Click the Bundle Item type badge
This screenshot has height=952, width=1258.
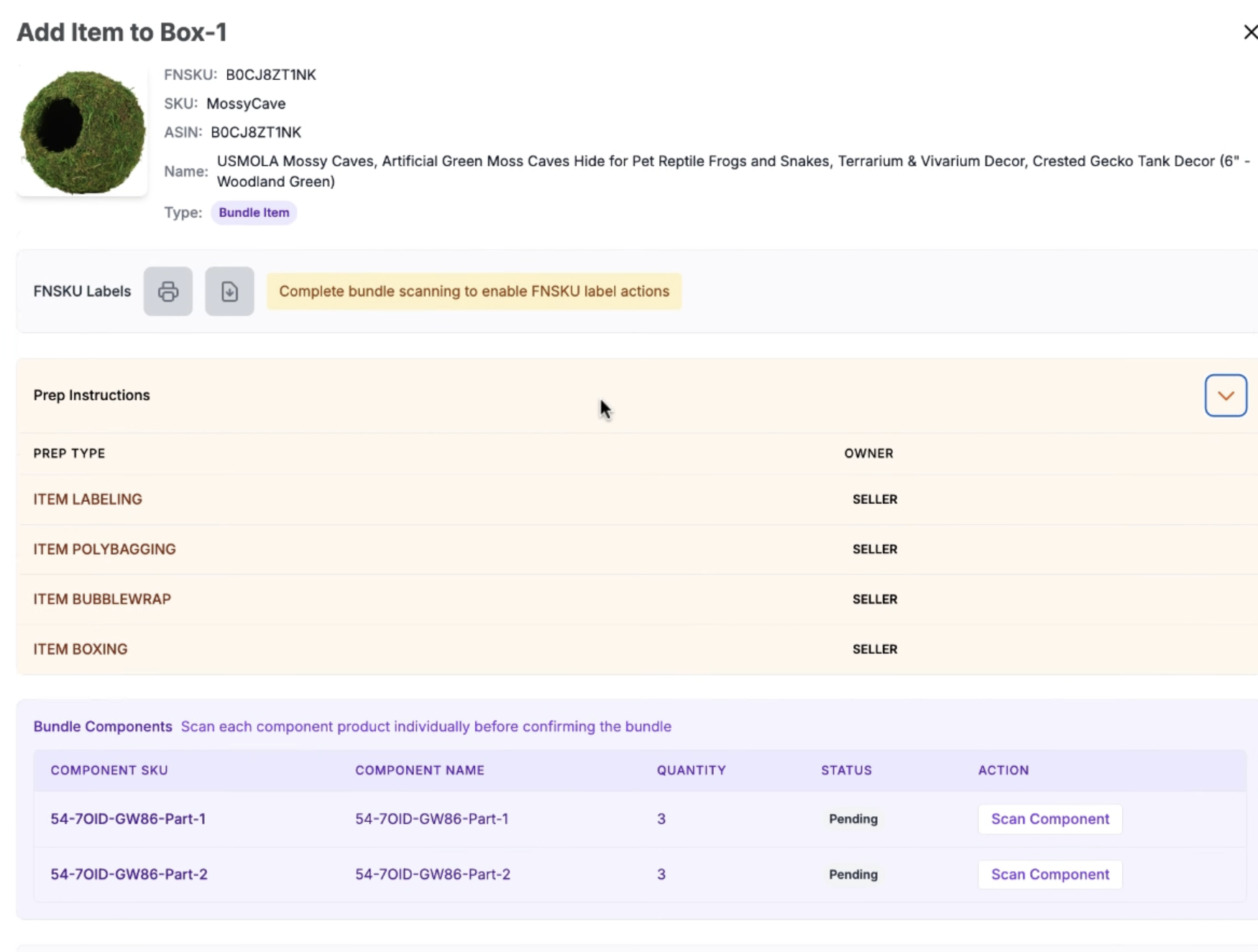tap(254, 213)
